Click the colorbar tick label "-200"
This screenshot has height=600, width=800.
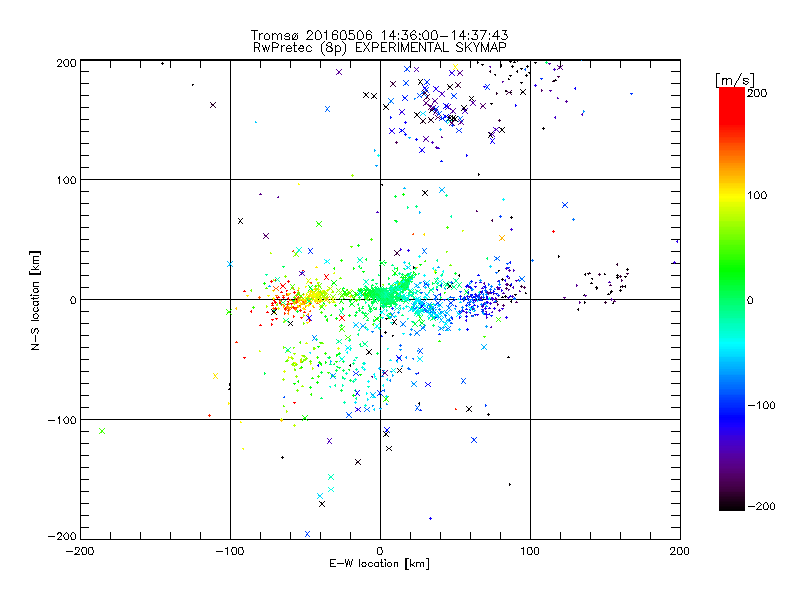pos(761,506)
